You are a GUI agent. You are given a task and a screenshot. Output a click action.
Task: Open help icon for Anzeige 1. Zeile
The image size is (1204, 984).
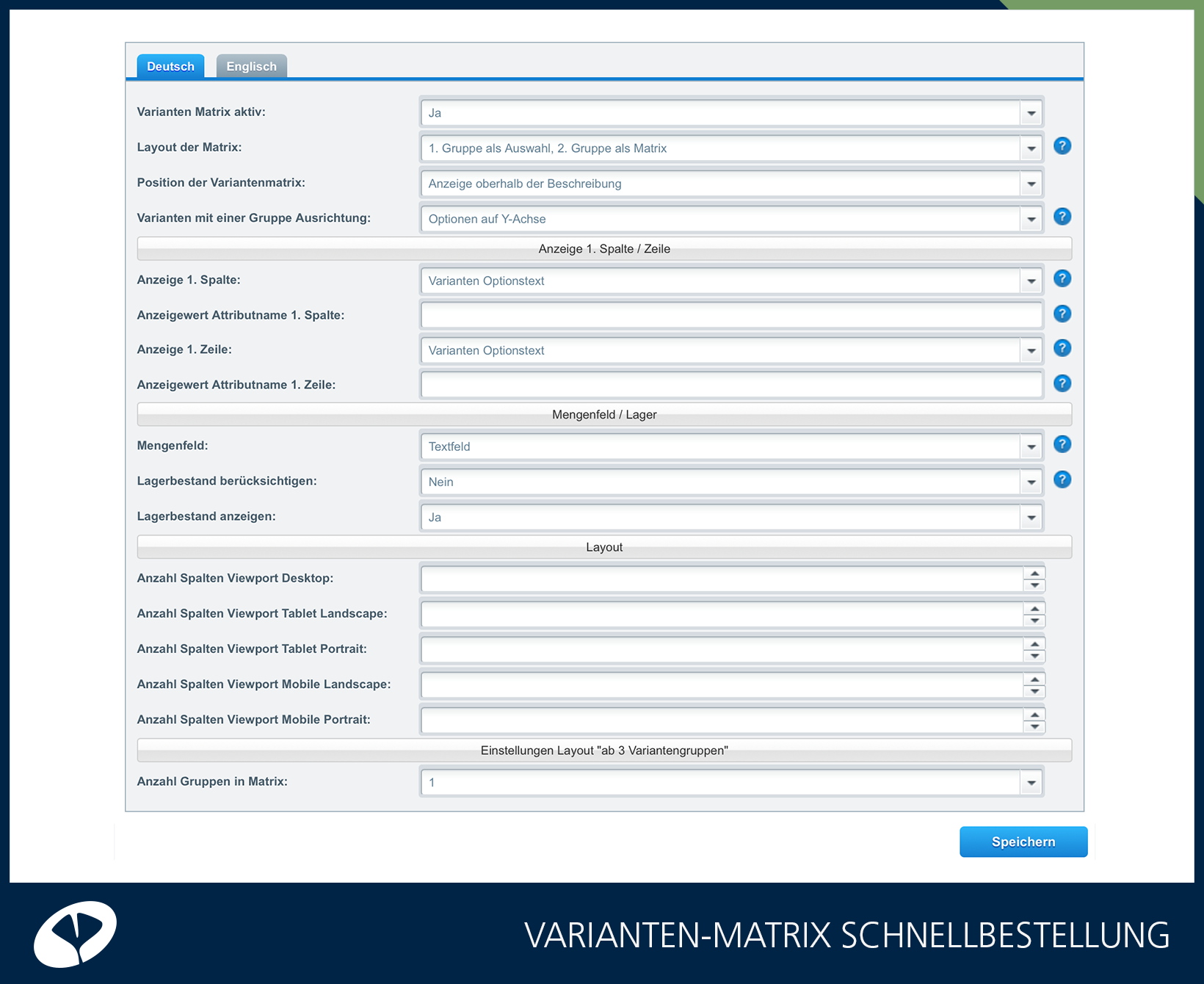pos(1062,348)
